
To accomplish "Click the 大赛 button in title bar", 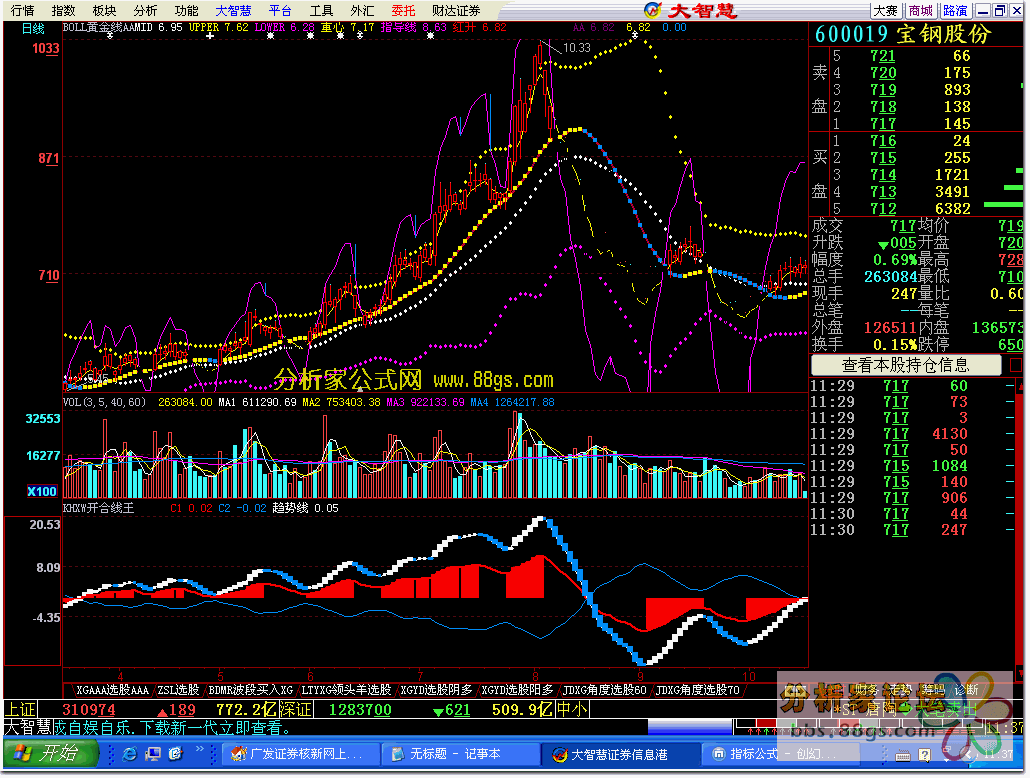I will click(x=885, y=11).
